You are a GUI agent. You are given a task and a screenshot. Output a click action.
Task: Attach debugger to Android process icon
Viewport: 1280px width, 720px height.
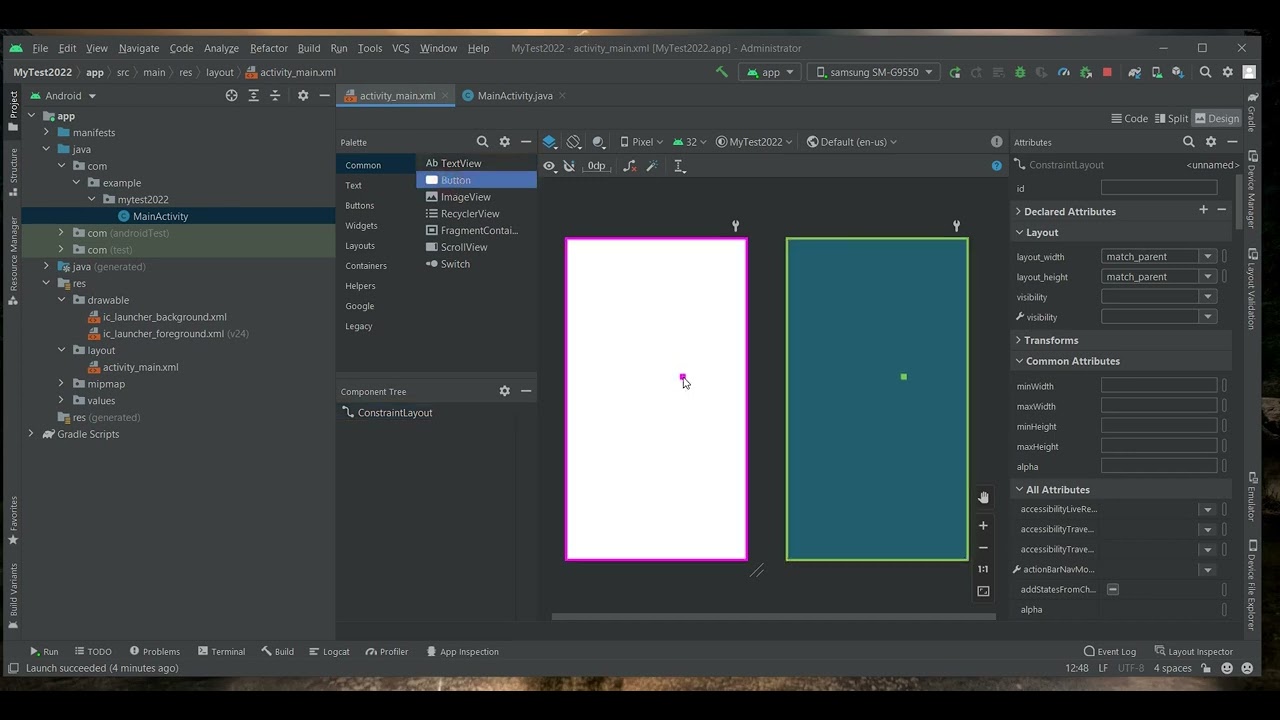[1085, 72]
